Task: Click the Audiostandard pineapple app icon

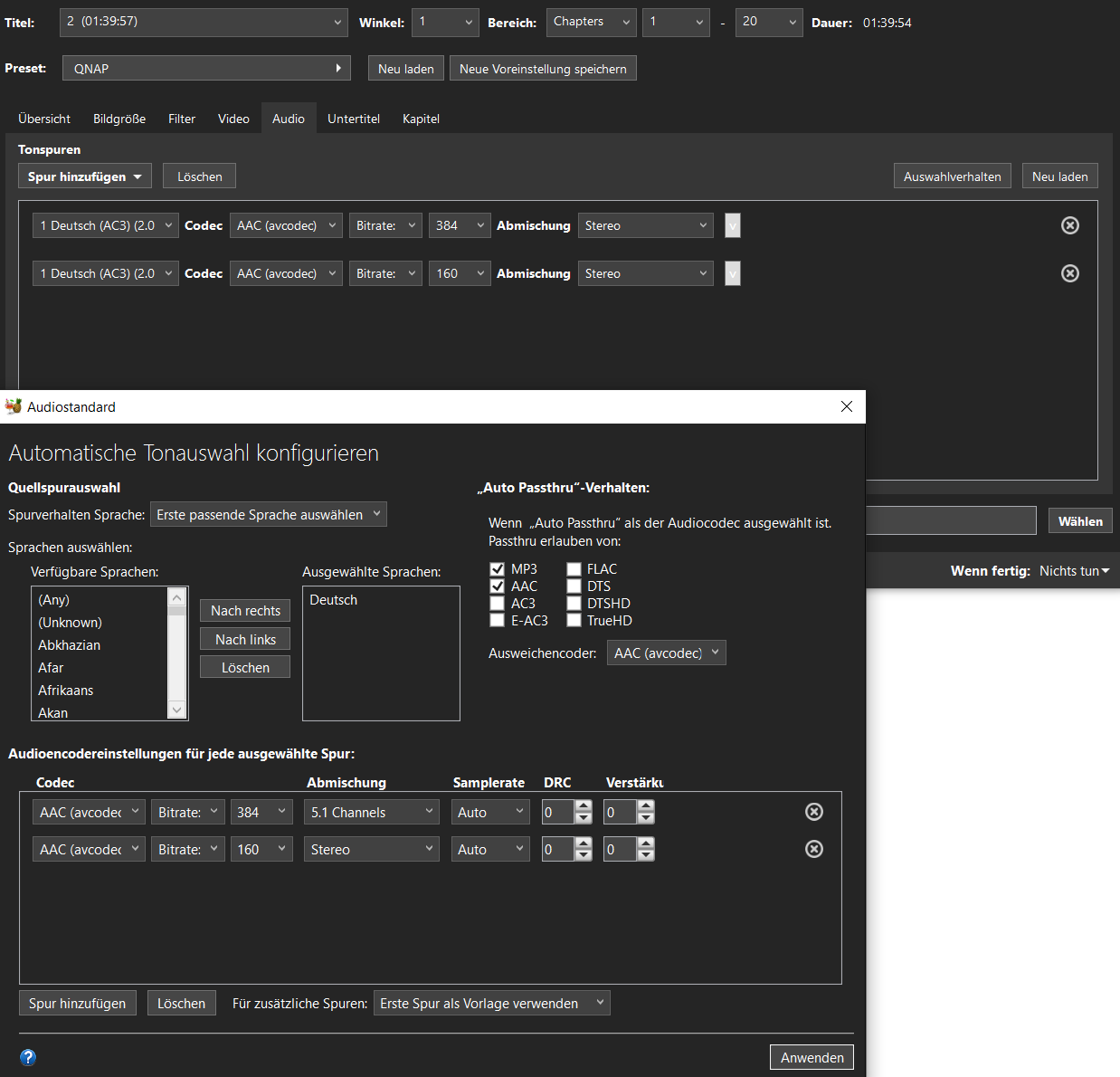Action: 14,406
